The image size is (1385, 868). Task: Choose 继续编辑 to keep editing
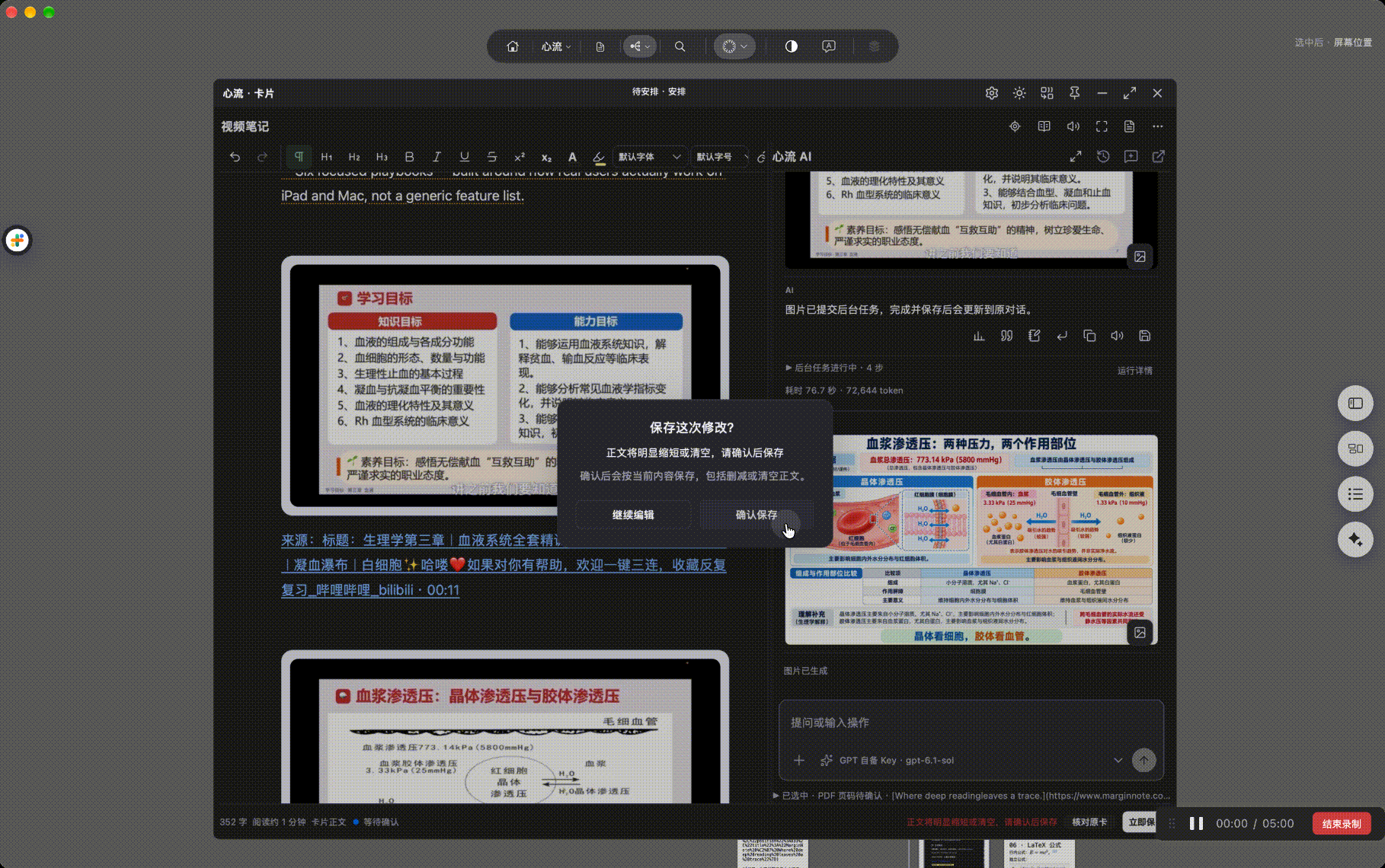[633, 515]
